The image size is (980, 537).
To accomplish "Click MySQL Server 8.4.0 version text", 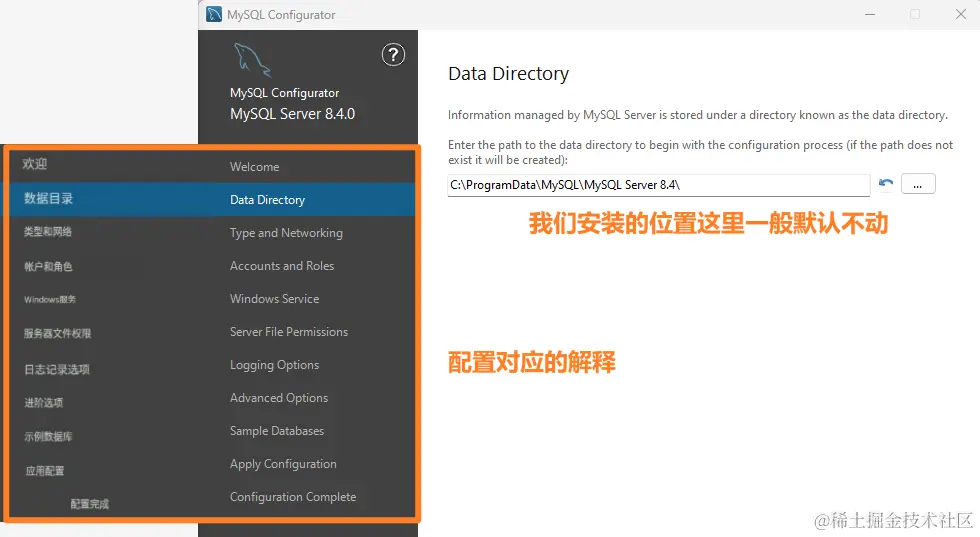I will [x=292, y=114].
